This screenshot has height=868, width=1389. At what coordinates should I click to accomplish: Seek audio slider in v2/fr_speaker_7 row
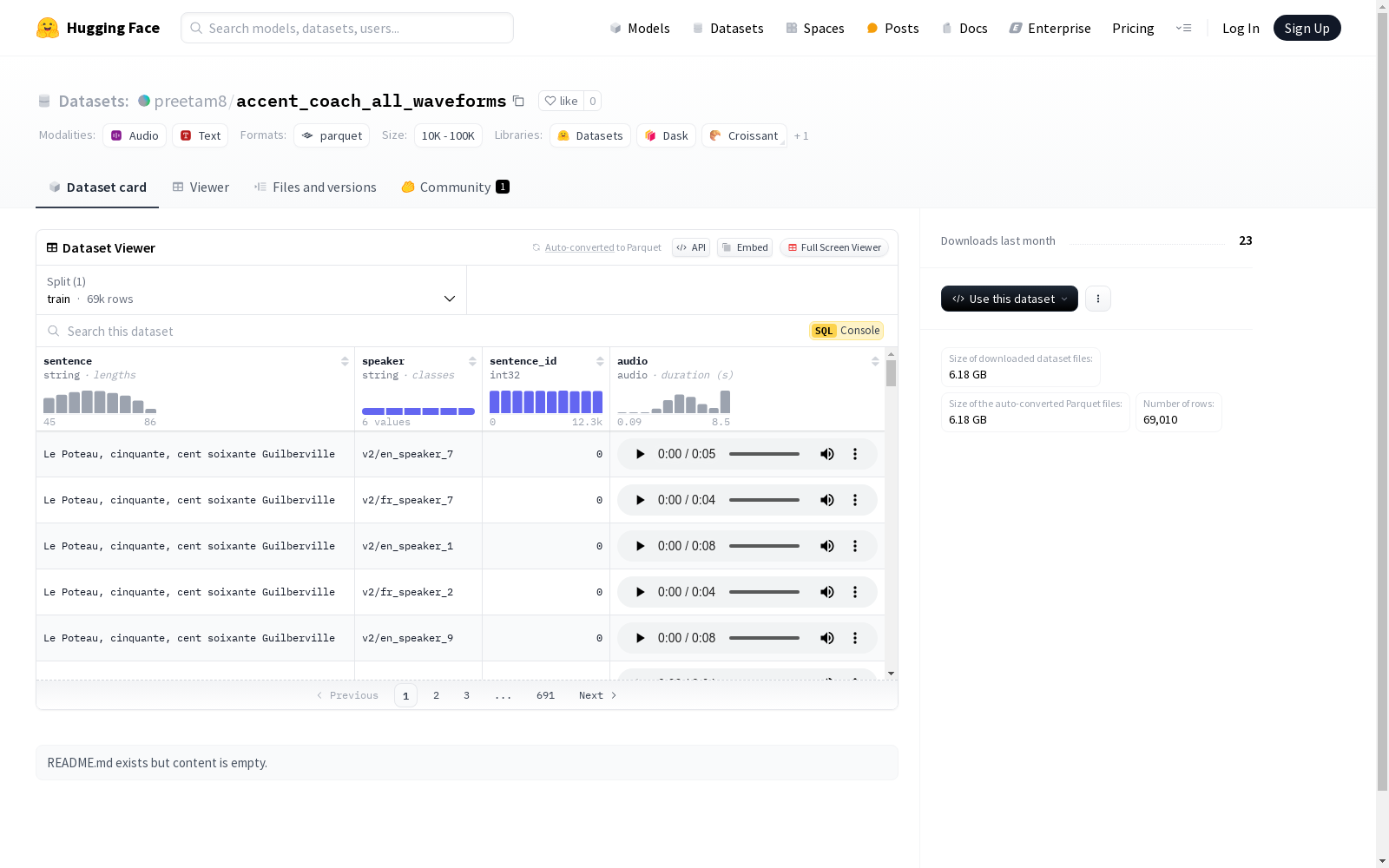coord(764,500)
